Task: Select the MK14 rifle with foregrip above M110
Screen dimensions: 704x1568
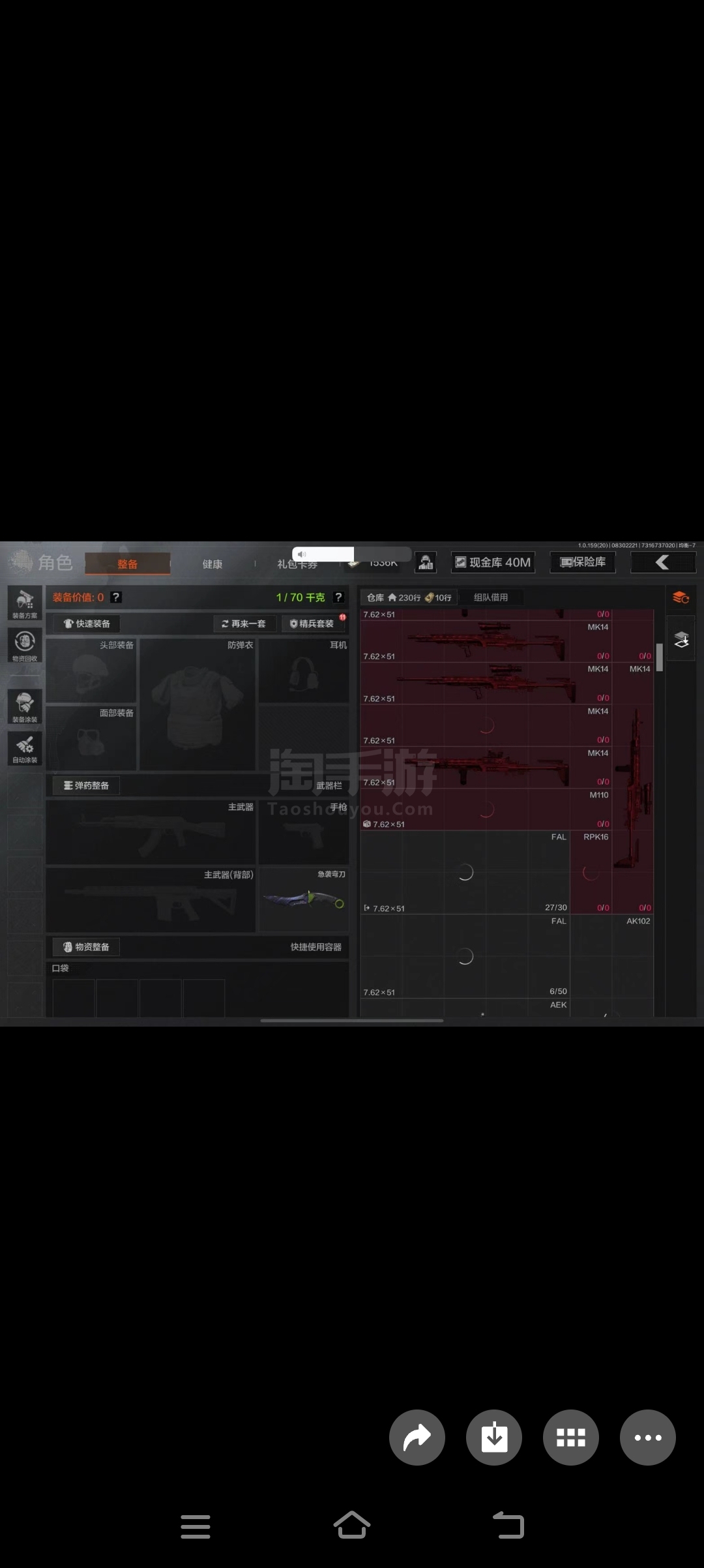Action: click(486, 768)
